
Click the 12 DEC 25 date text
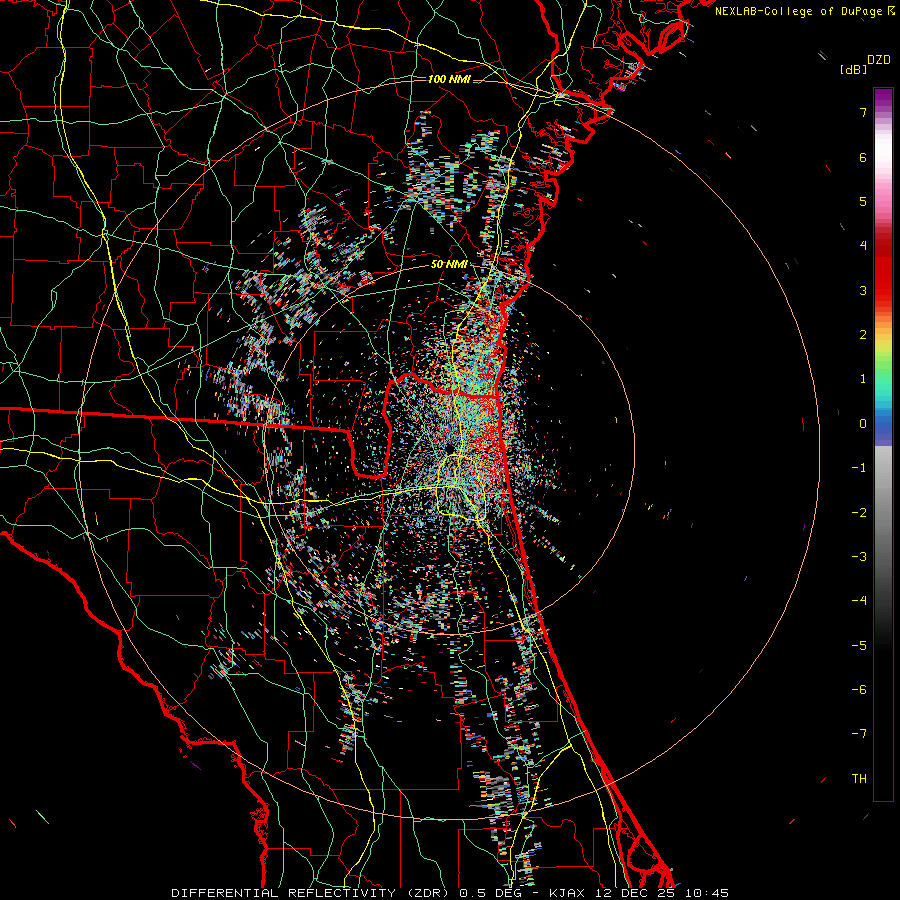[635, 893]
